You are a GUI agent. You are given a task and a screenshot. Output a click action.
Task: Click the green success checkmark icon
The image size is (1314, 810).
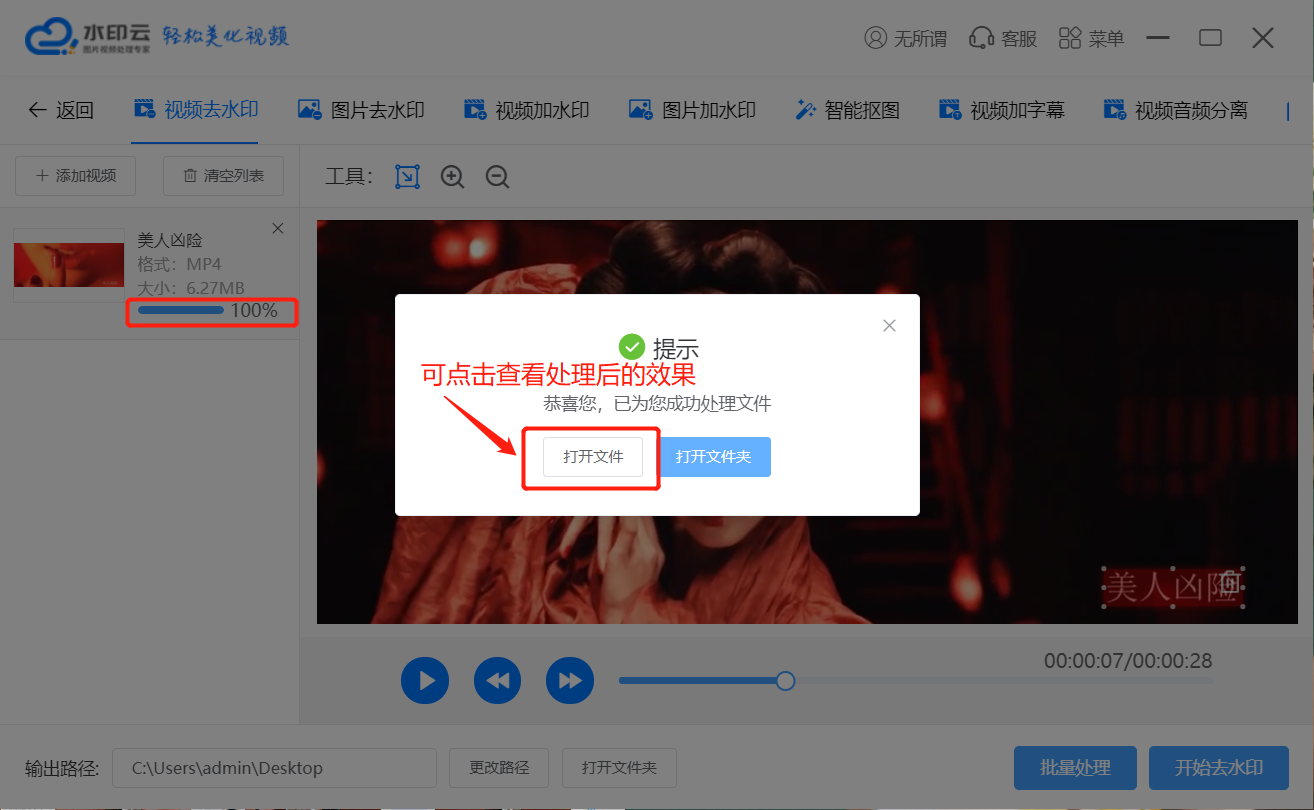coord(632,347)
